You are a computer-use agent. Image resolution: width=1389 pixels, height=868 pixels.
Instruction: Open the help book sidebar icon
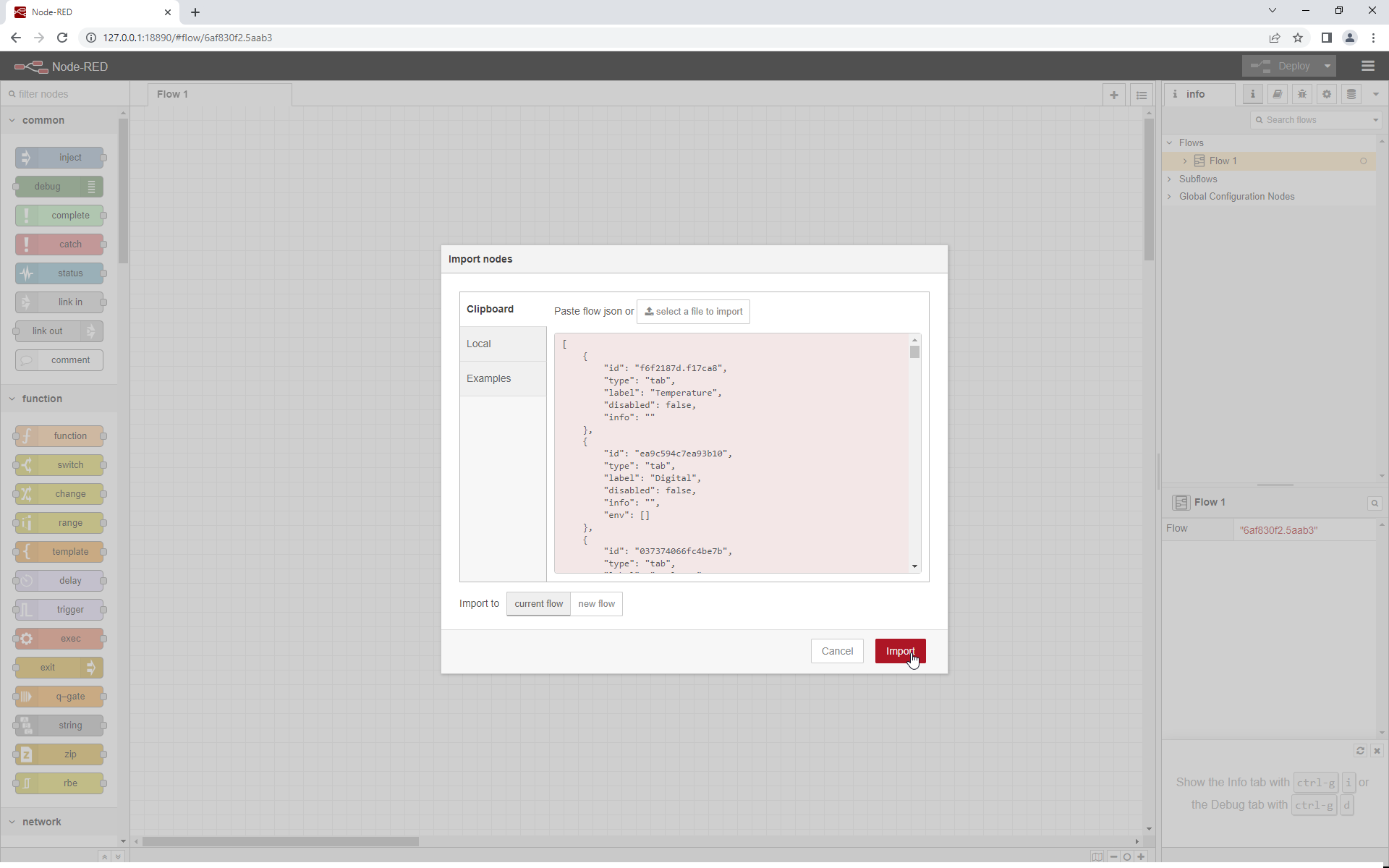click(x=1277, y=94)
